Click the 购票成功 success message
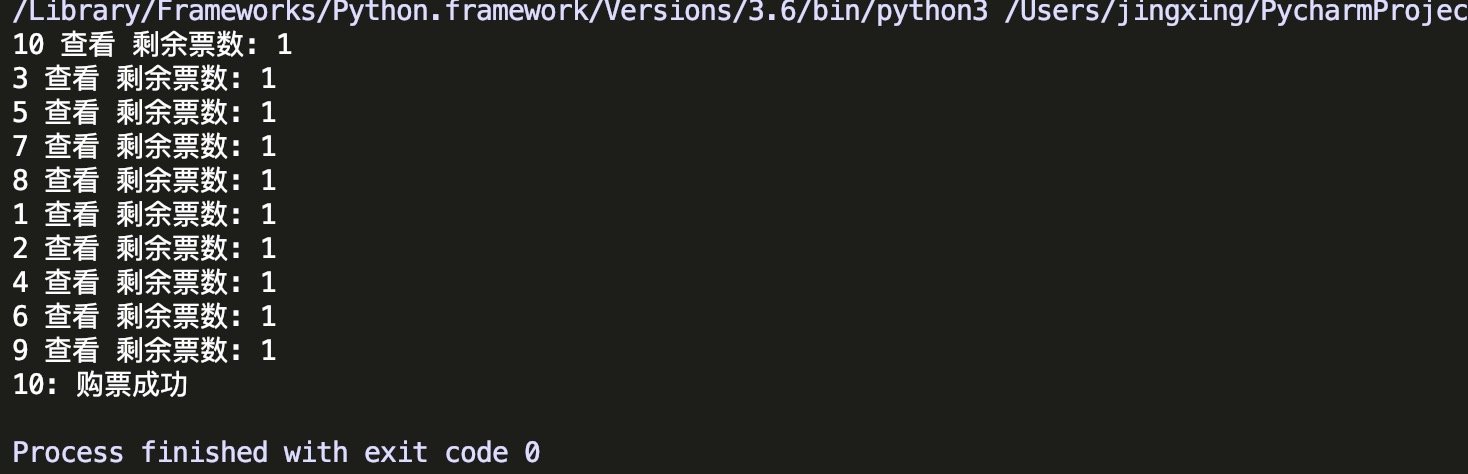Image resolution: width=1468 pixels, height=474 pixels. pyautogui.click(x=132, y=385)
